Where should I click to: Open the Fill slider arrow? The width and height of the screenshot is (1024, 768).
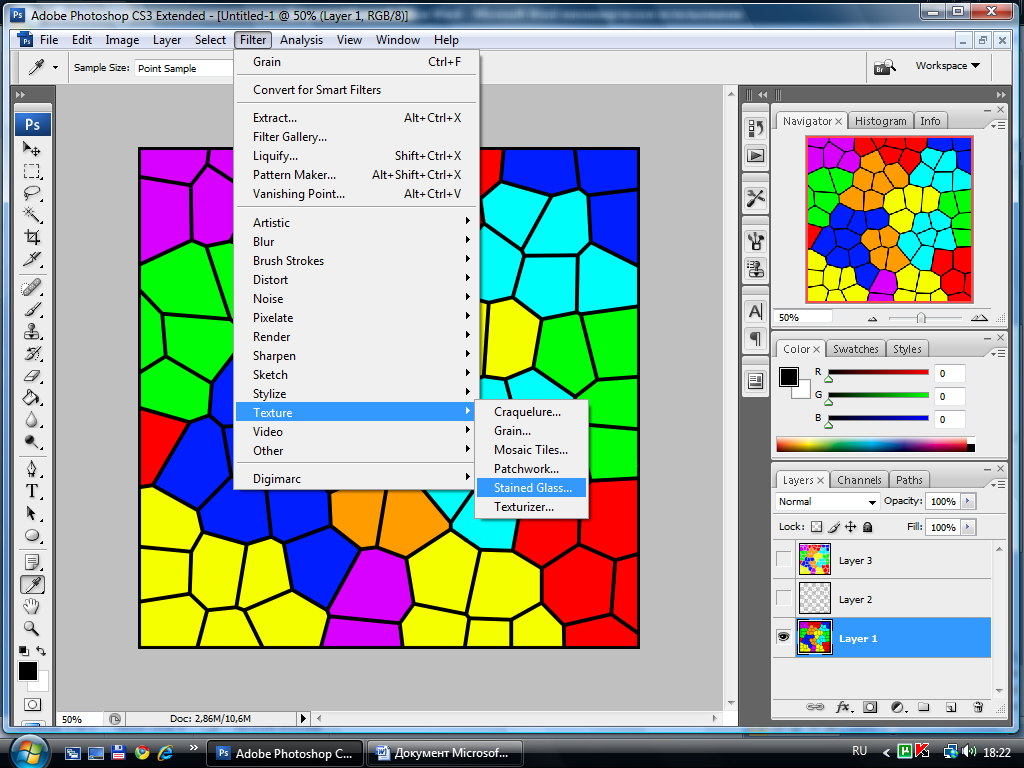point(968,527)
